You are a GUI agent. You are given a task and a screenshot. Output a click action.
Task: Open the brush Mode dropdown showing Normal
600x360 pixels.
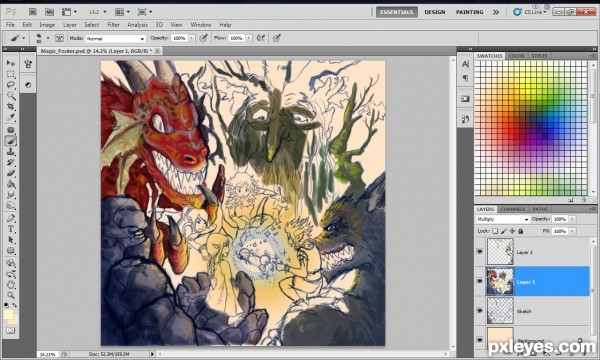[116, 39]
